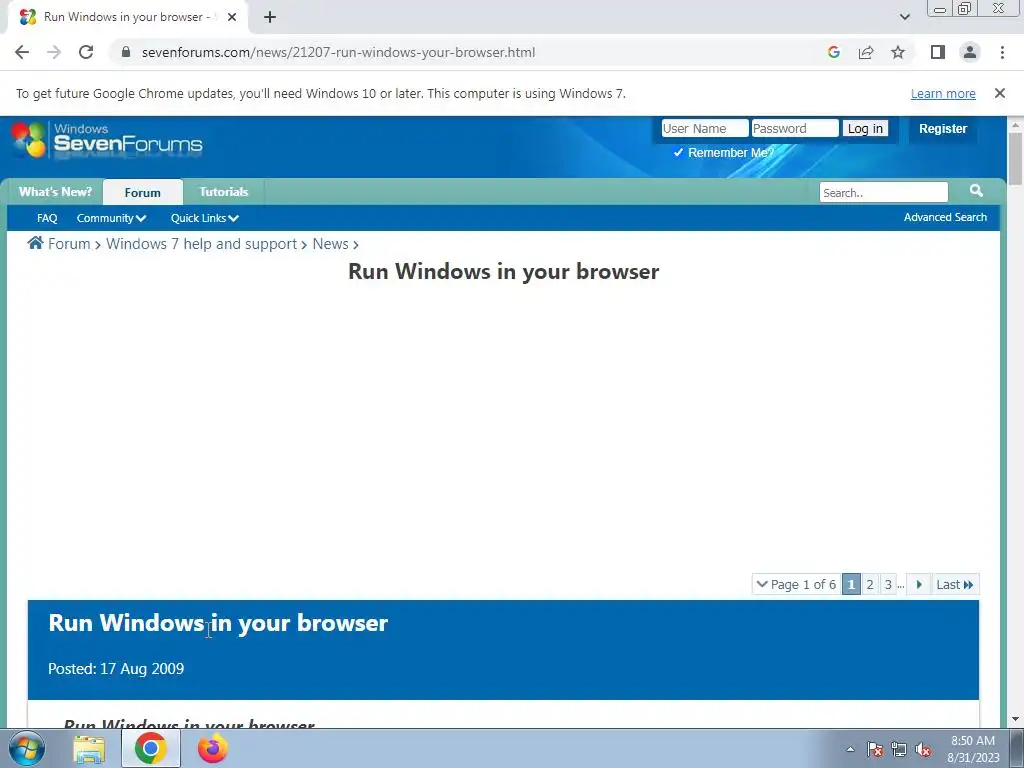Image resolution: width=1024 pixels, height=768 pixels.
Task: Open the Action Center flag icon
Action: pyautogui.click(x=874, y=749)
